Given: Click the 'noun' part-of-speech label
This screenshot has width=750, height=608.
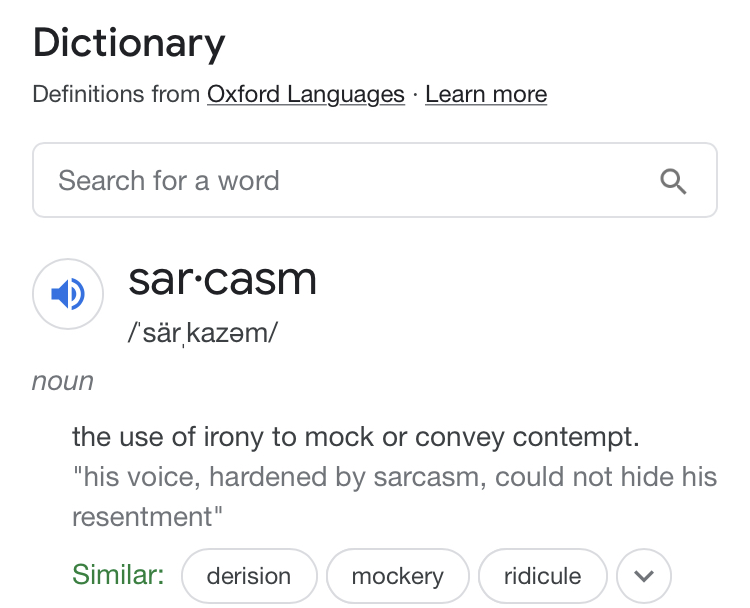Looking at the screenshot, I should [63, 382].
